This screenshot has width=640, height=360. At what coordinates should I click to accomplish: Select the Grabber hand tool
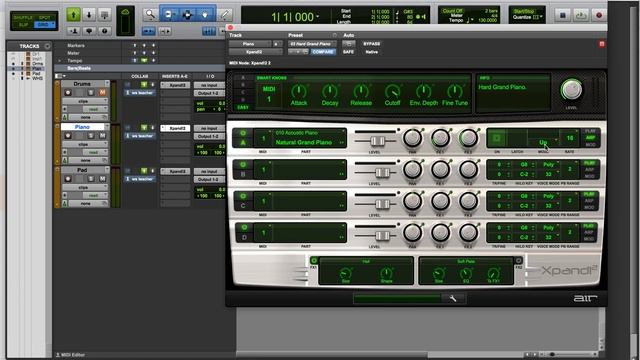point(205,15)
